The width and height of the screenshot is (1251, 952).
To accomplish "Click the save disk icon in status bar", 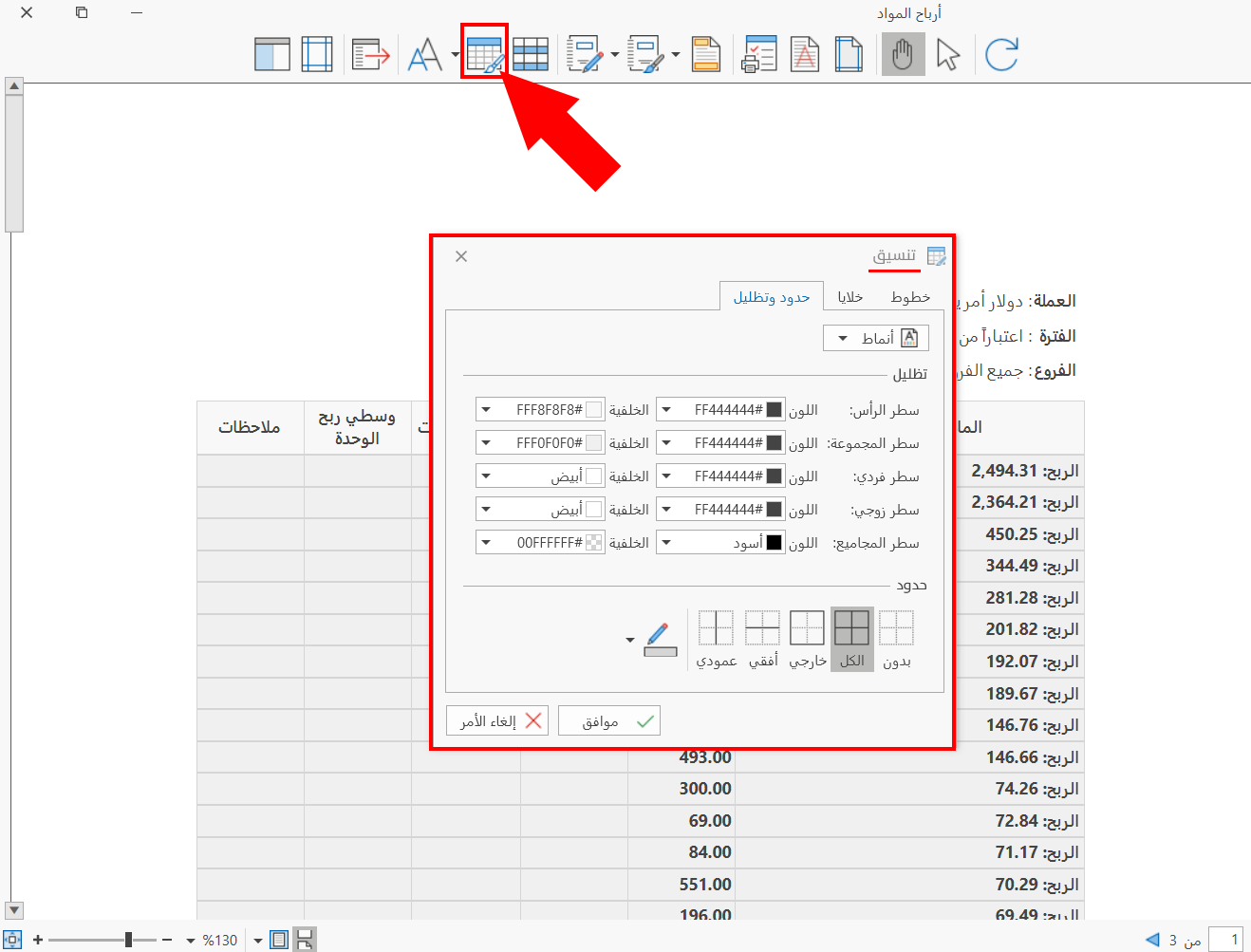I will (305, 940).
